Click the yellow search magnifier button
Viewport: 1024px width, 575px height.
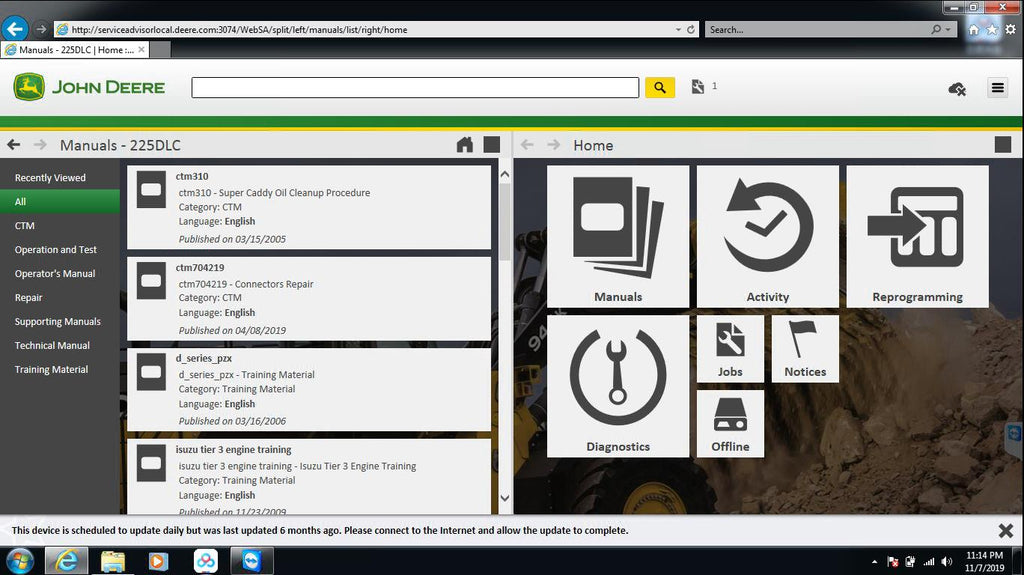659,88
